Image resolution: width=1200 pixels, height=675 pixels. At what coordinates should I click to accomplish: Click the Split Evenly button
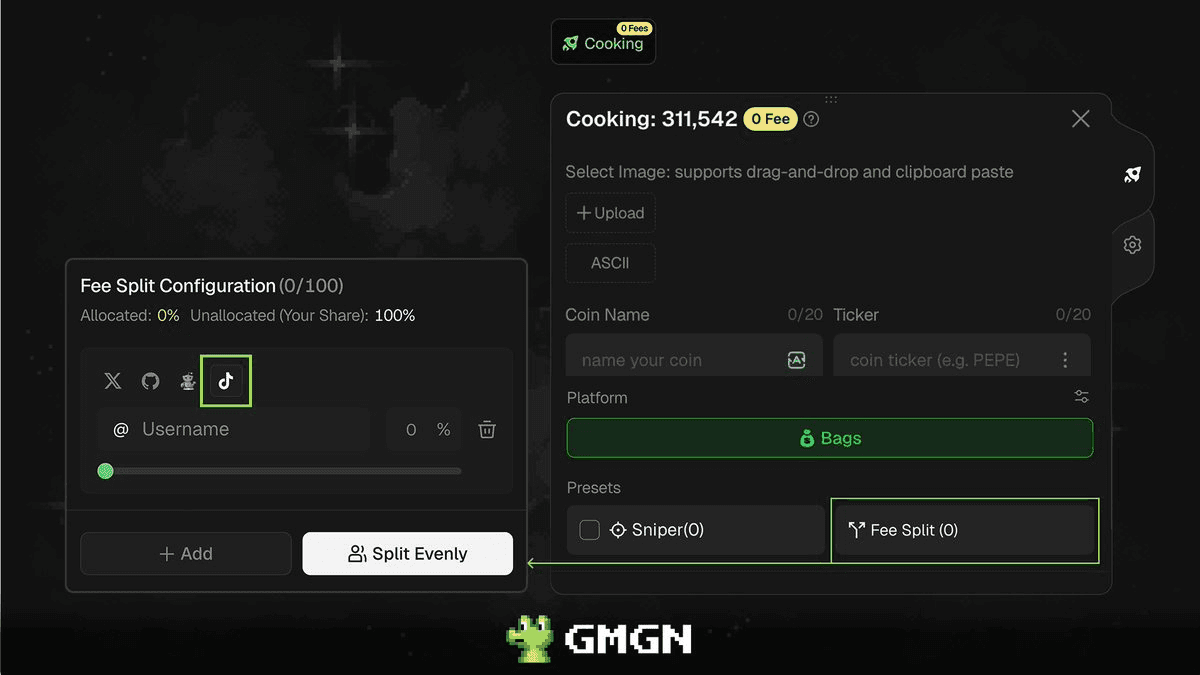pyautogui.click(x=408, y=554)
